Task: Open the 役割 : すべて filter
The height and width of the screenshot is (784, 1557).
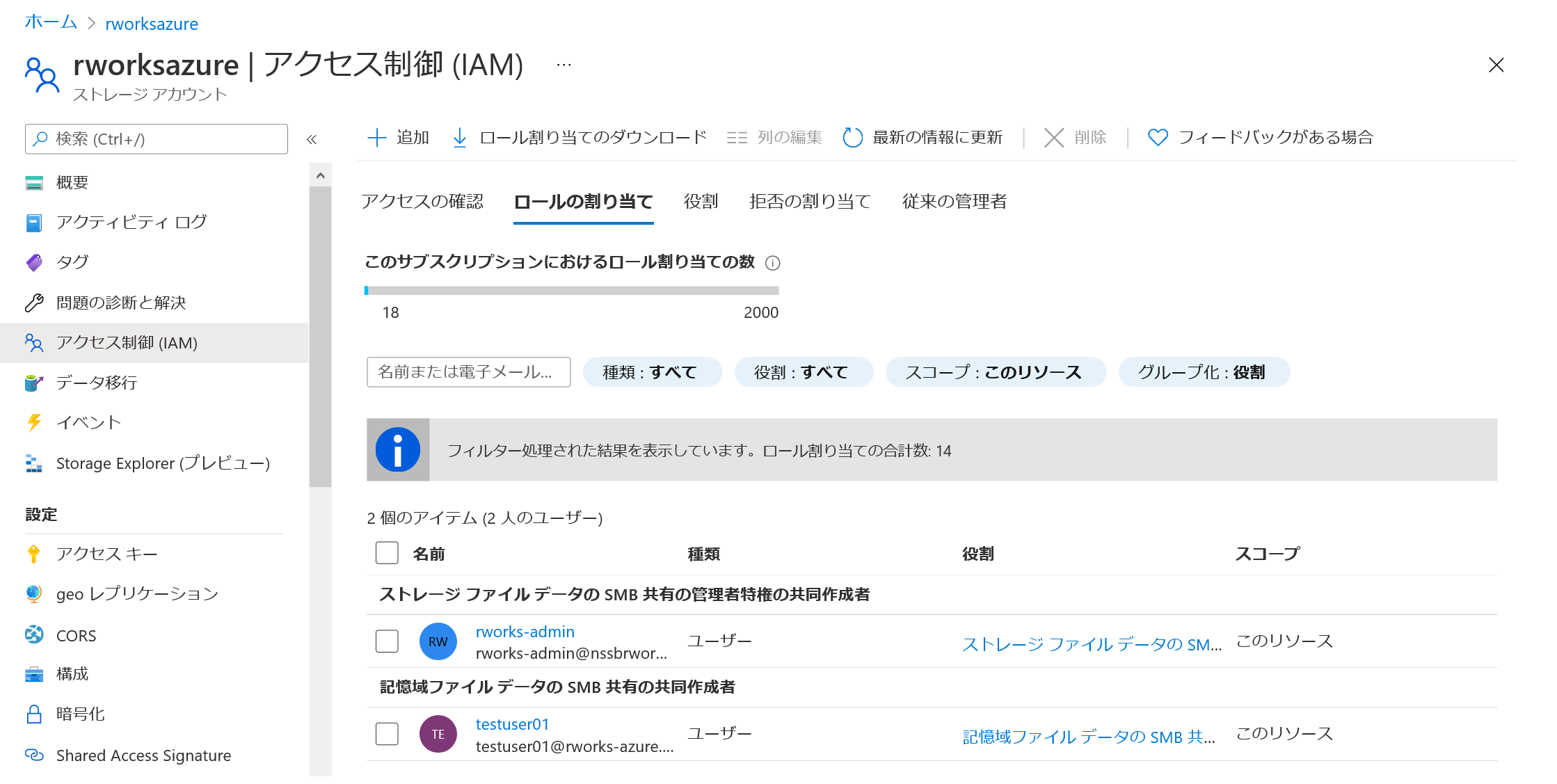Action: click(804, 372)
